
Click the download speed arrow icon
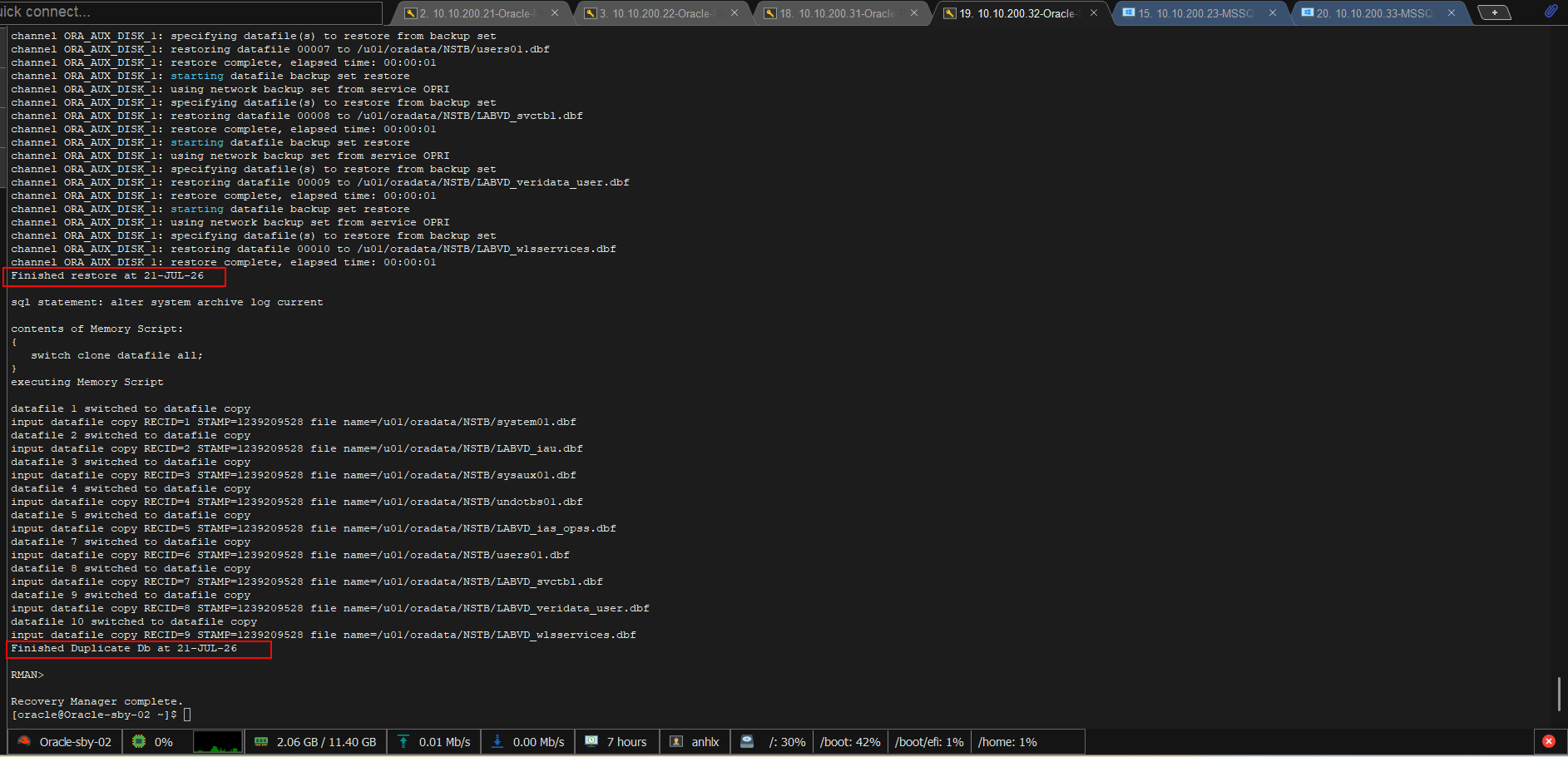pos(497,741)
